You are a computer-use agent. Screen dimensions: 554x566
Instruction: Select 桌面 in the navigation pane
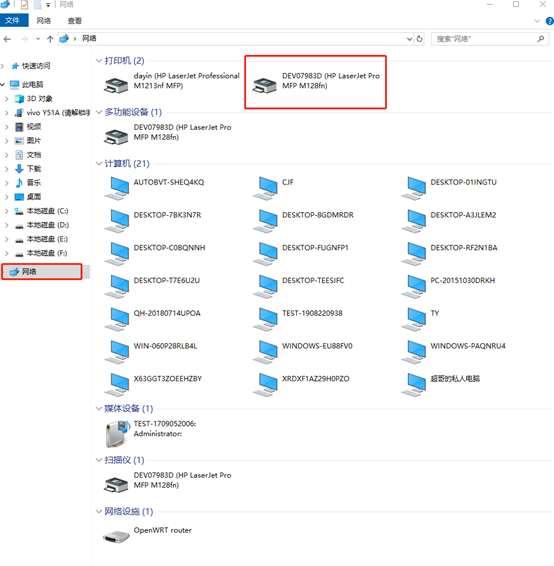34,197
